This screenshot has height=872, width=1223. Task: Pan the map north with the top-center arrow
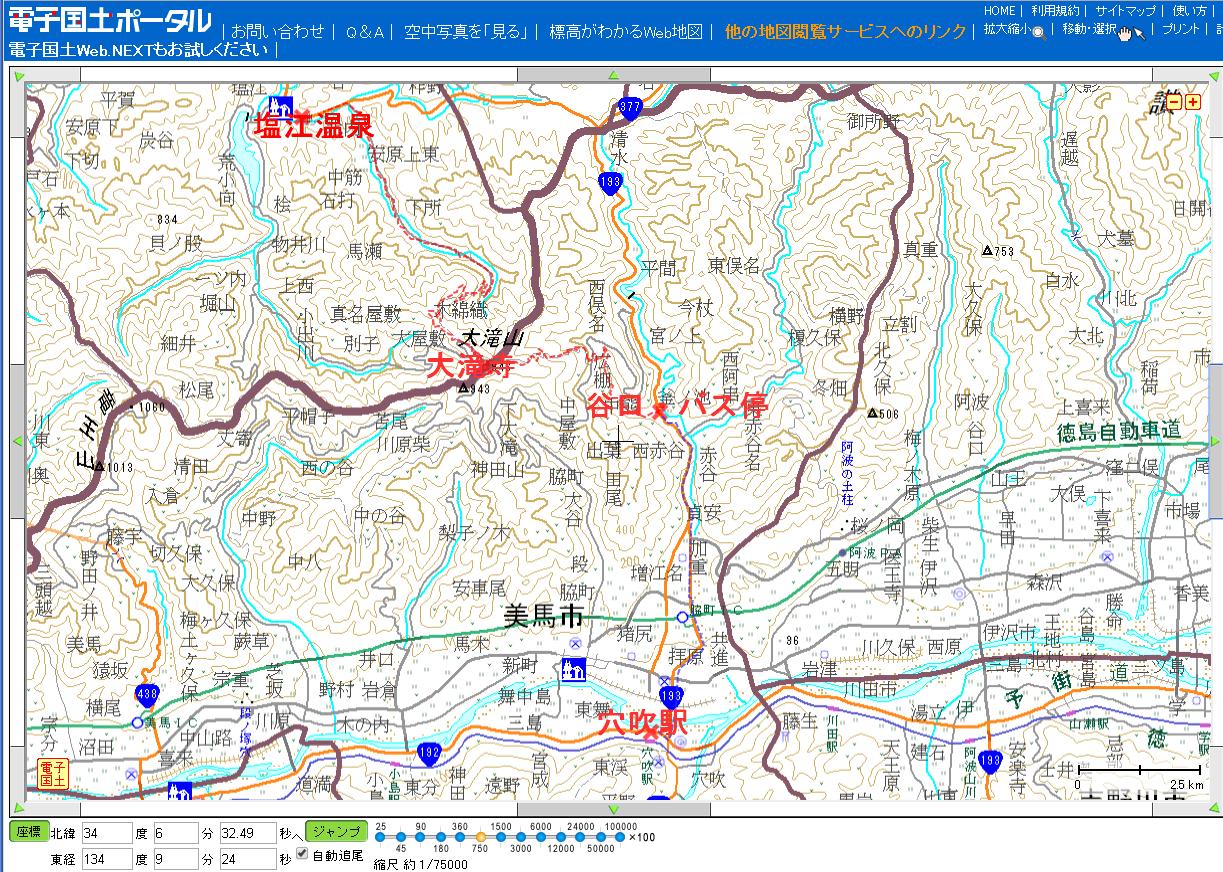pyautogui.click(x=613, y=75)
